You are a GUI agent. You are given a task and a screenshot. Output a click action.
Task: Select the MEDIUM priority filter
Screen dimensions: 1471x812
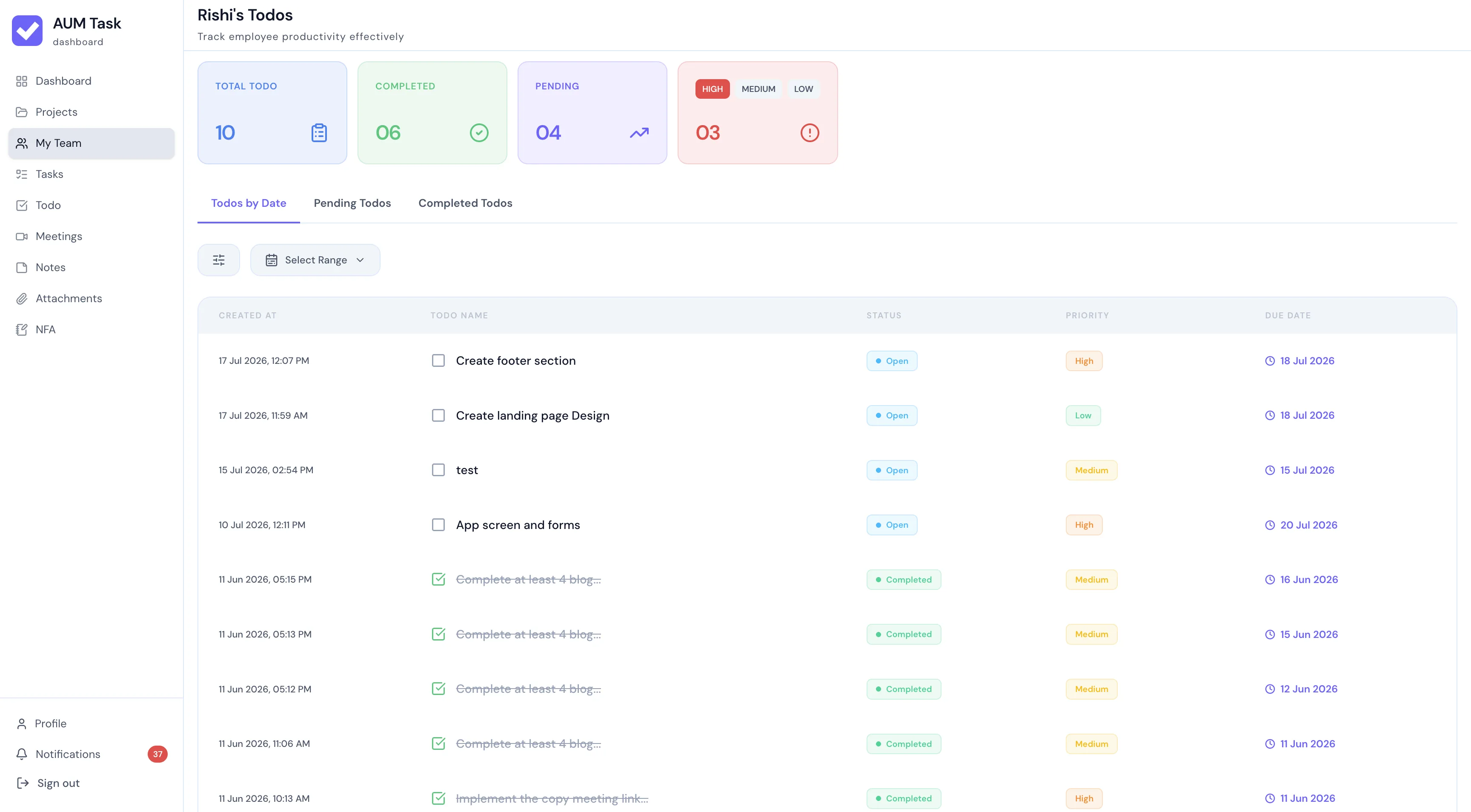758,89
